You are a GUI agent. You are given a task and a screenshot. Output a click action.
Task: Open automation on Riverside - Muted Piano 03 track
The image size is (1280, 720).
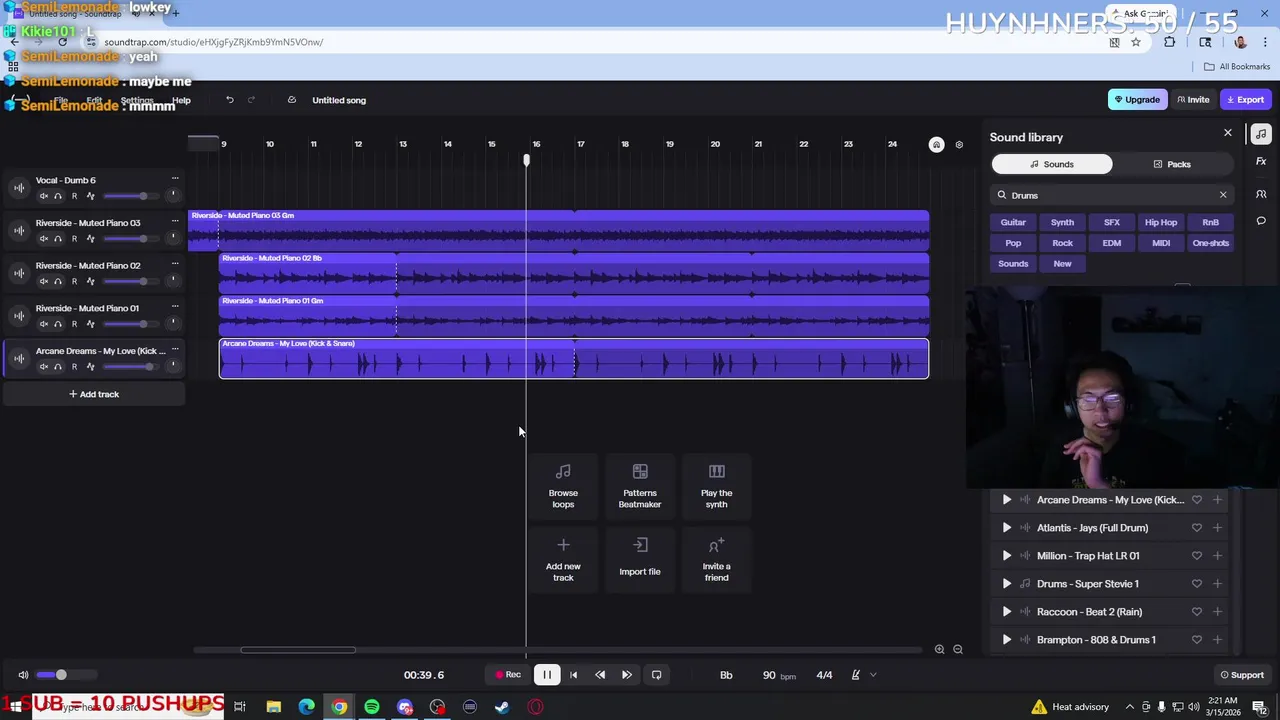pyautogui.click(x=90, y=239)
